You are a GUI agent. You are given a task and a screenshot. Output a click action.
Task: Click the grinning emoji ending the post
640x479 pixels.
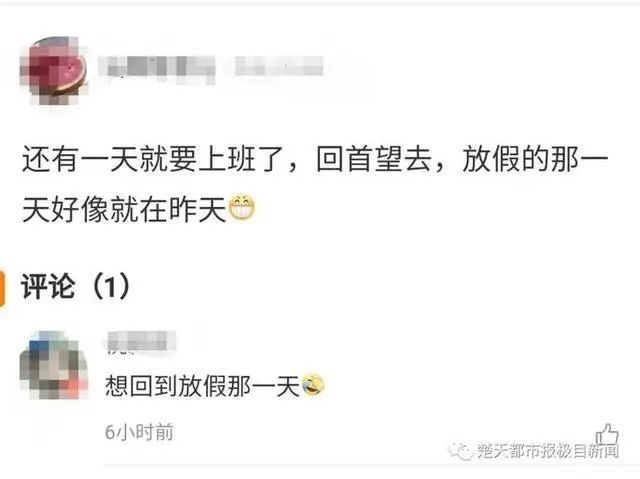[x=242, y=208]
